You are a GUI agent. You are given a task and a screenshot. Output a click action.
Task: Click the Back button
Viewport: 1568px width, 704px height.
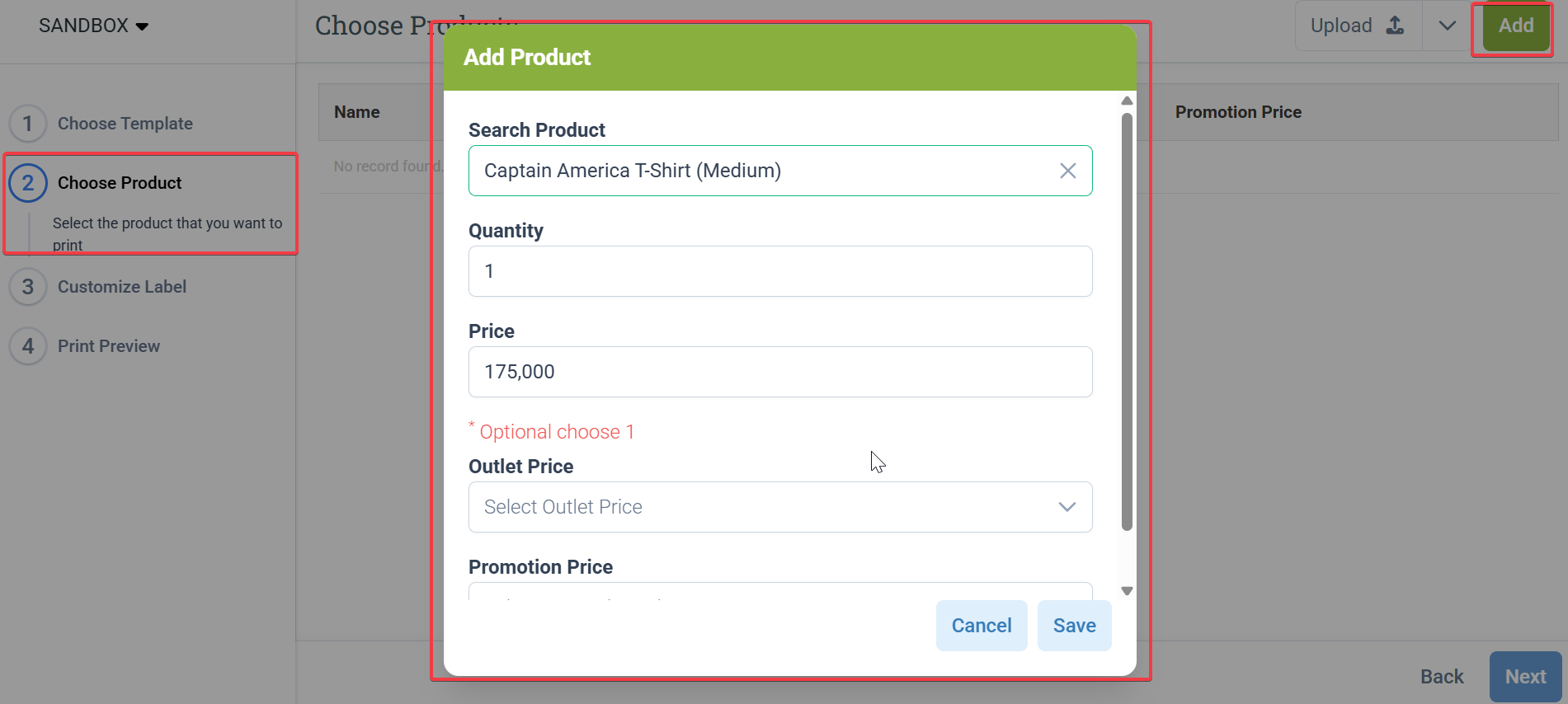pyautogui.click(x=1441, y=677)
